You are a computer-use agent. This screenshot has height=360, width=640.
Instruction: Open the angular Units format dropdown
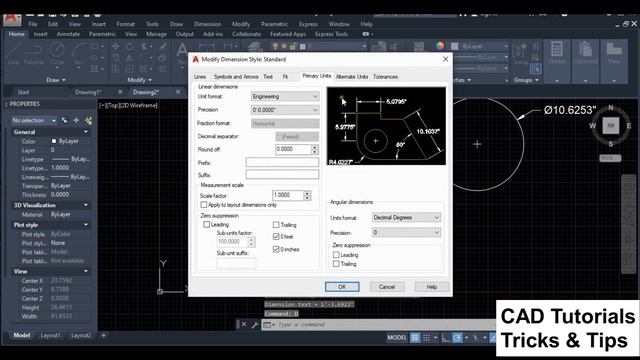[x=406, y=218]
